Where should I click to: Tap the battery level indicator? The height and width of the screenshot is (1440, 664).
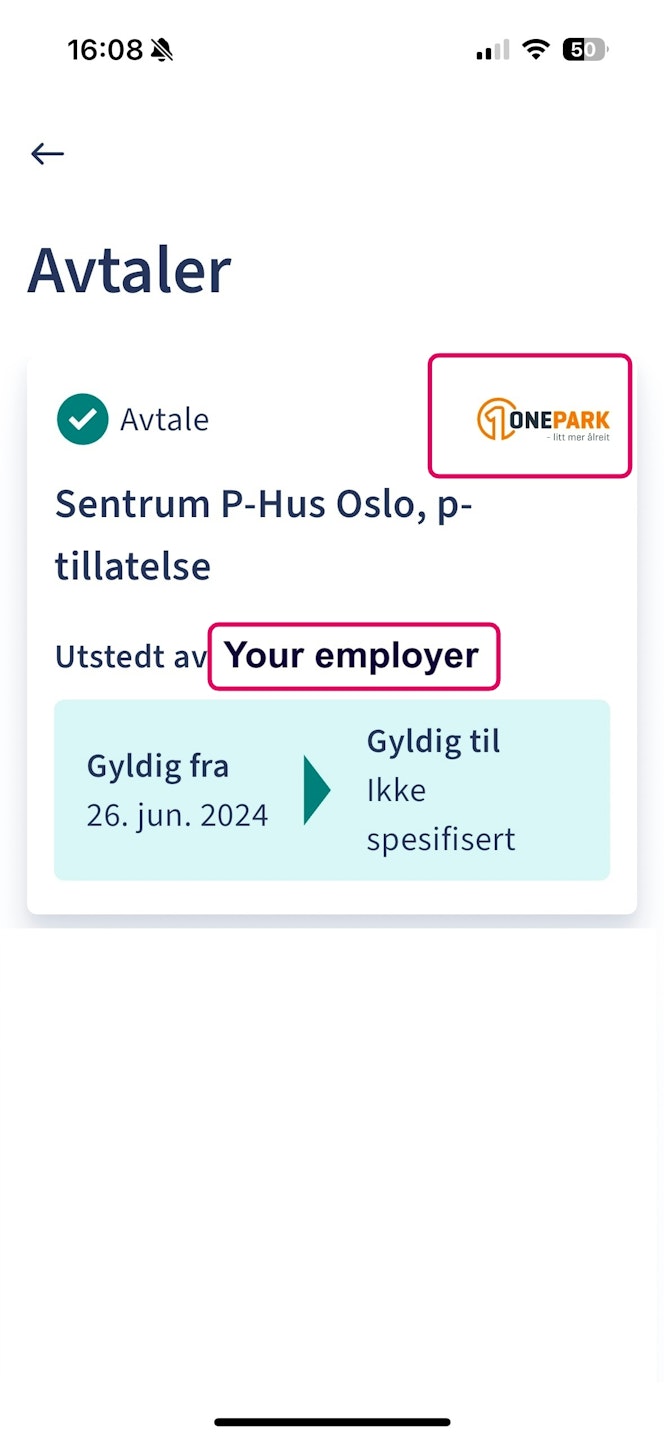tap(585, 50)
